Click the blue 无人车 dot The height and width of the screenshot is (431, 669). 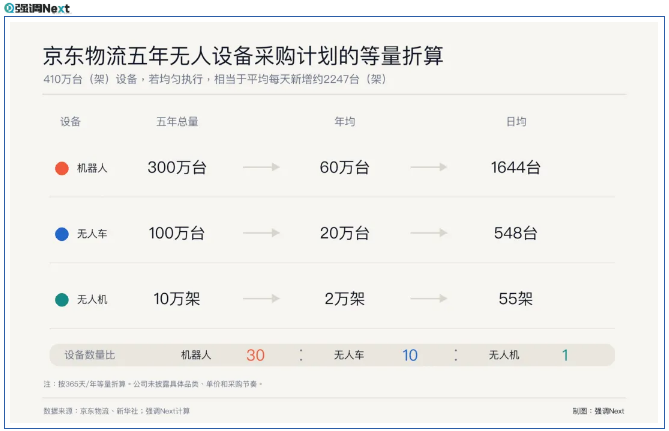pyautogui.click(x=62, y=234)
